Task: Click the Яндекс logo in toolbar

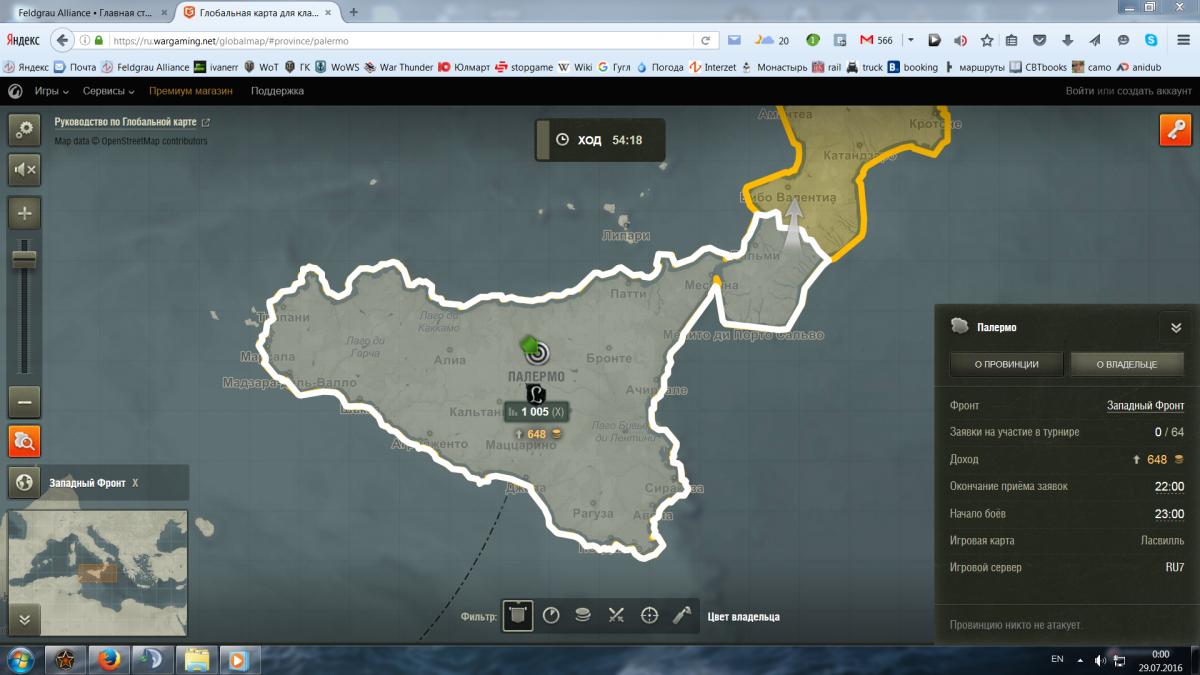Action: (23, 41)
